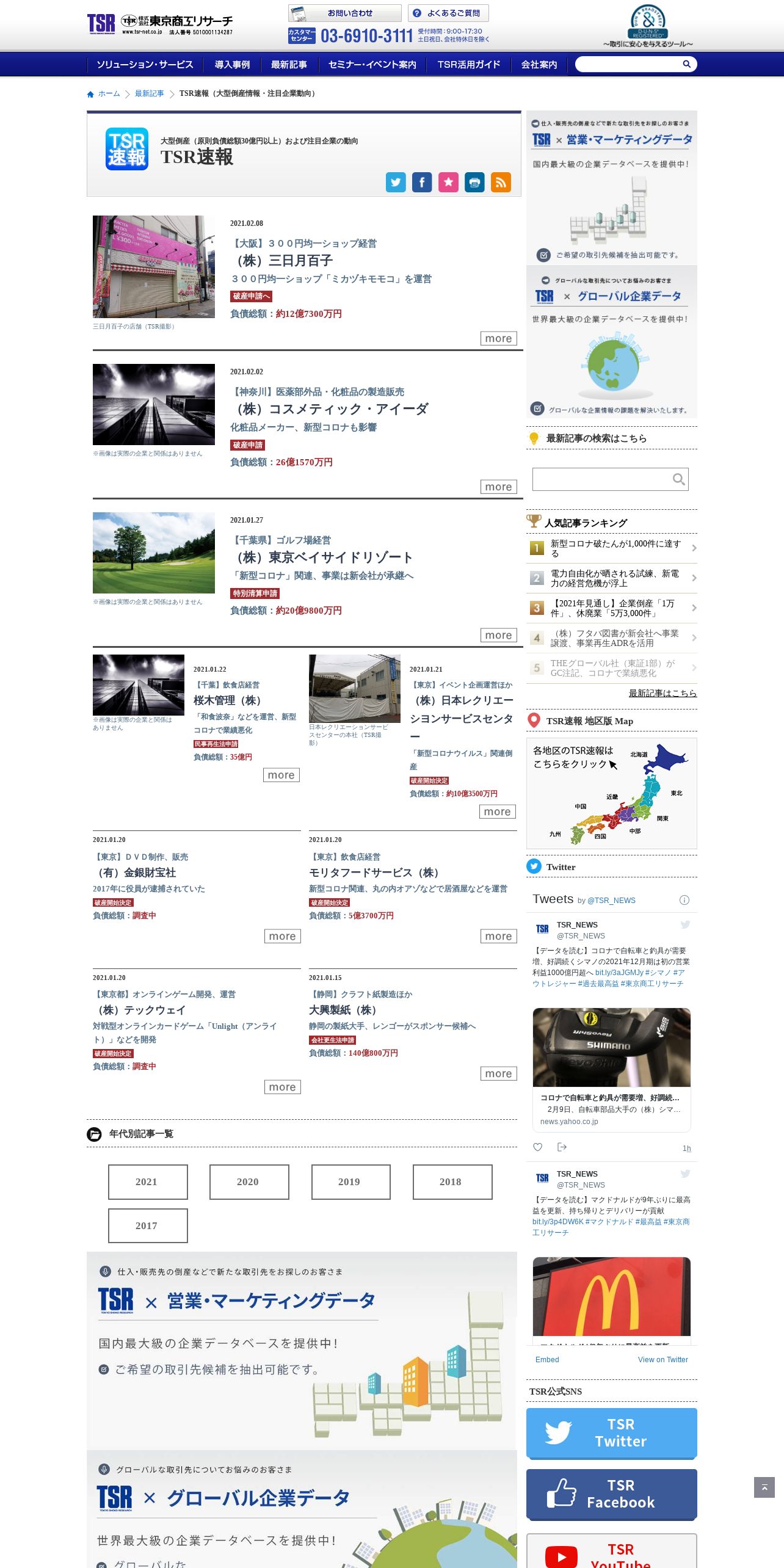Screen dimensions: 784x1568
Task: Click 最新記事 breadcrumb link
Action: pos(150,93)
